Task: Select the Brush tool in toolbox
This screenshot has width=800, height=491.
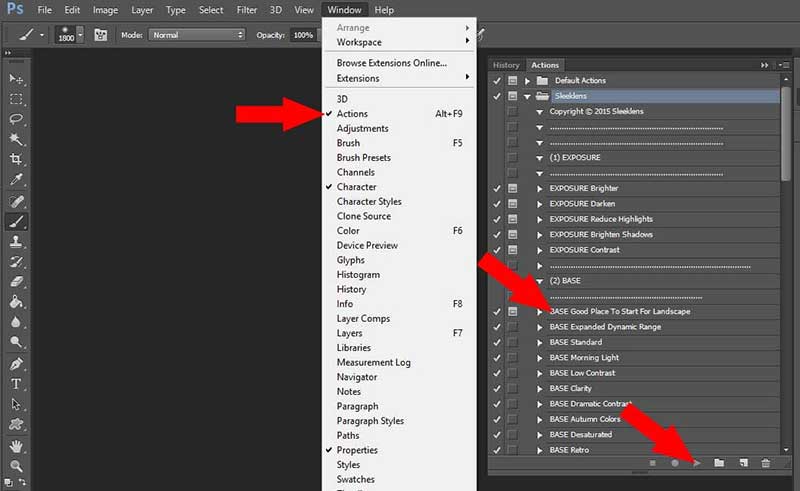Action: click(16, 222)
